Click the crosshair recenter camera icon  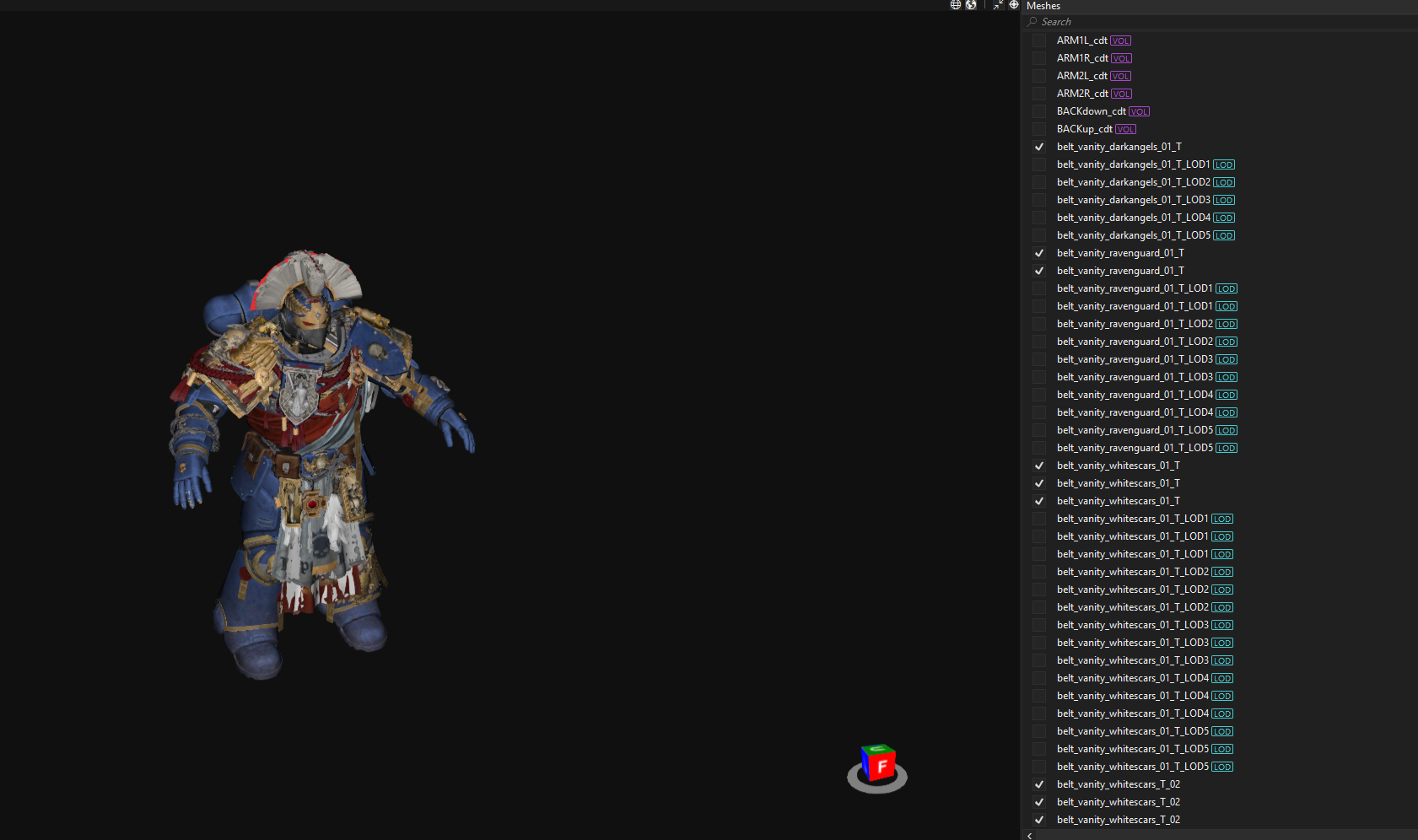tap(1014, 5)
